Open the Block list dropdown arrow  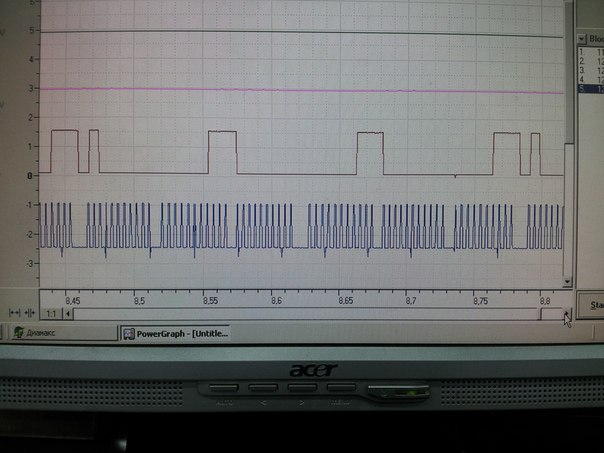[x=581, y=39]
